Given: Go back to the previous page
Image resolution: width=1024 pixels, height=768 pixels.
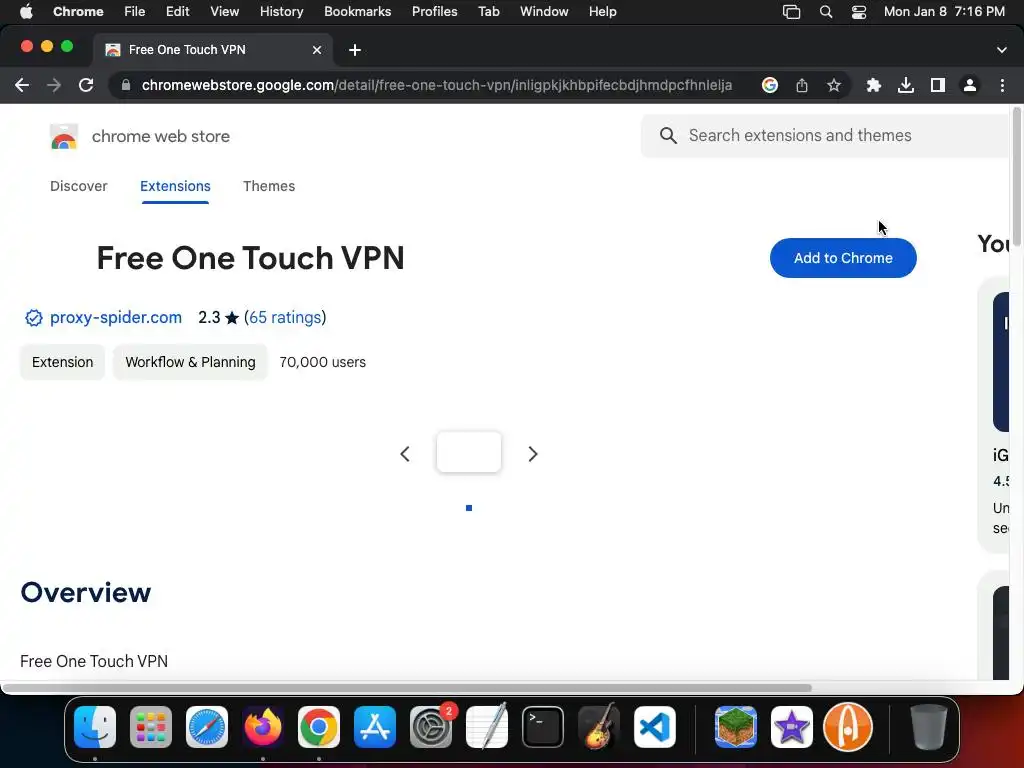Looking at the screenshot, I should click(x=22, y=85).
